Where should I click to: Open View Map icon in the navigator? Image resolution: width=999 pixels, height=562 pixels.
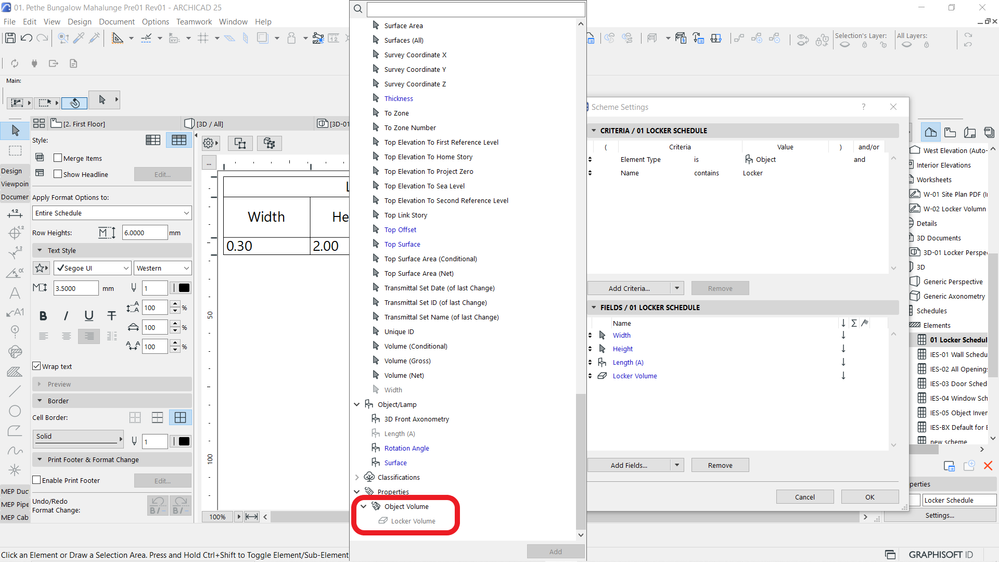click(x=950, y=133)
